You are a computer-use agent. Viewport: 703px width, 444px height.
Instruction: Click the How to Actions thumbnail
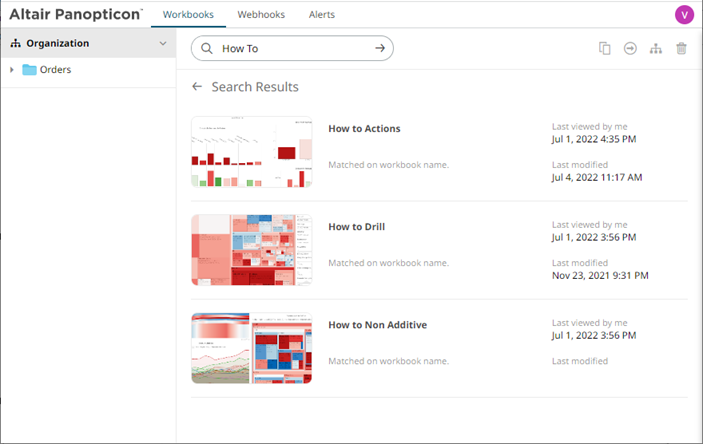[x=251, y=152]
